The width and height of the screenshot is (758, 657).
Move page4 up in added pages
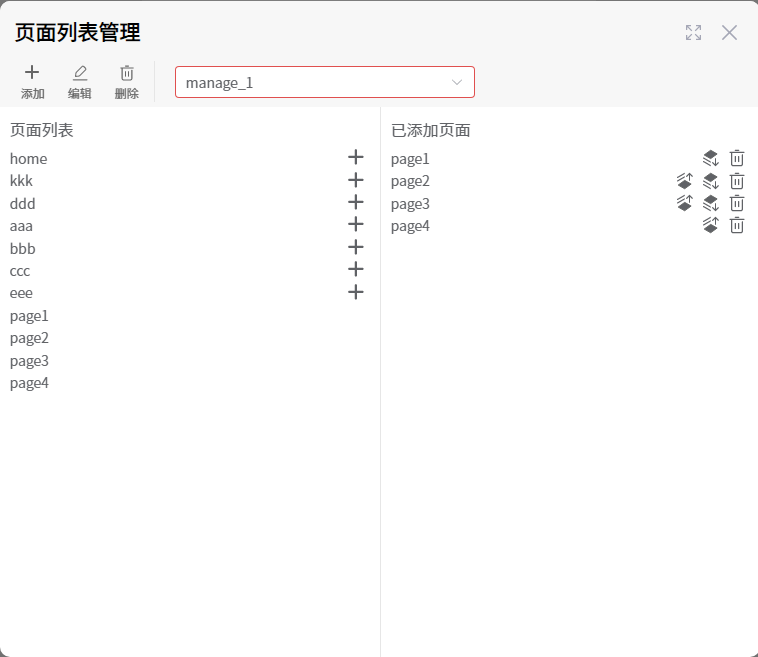pyautogui.click(x=711, y=225)
